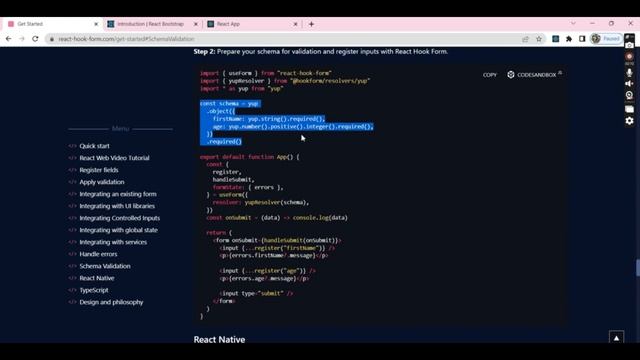
Task: Toggle system speaker audio on recorder bar
Action: [629, 84]
